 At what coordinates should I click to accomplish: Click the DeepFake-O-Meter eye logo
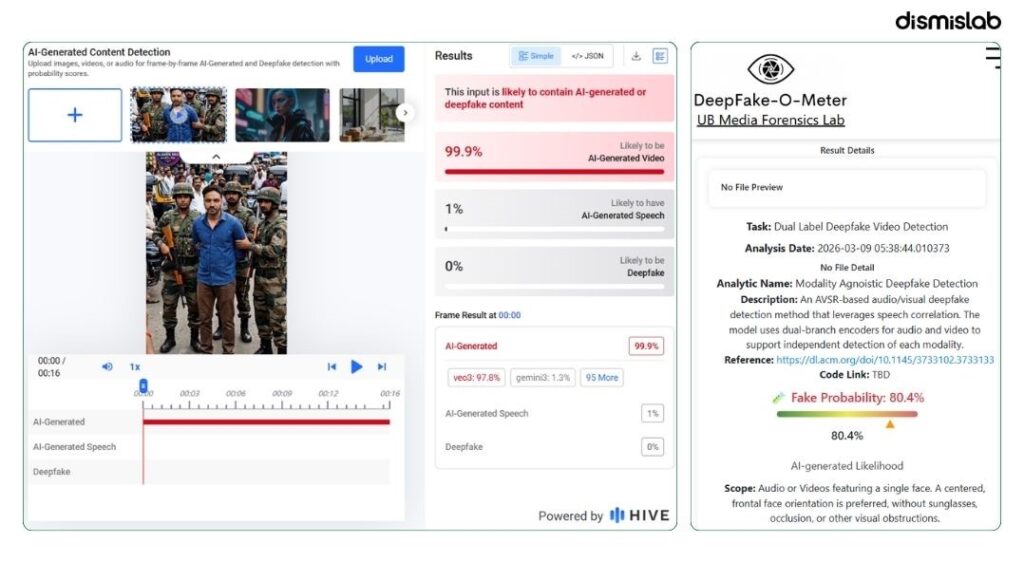[x=771, y=69]
